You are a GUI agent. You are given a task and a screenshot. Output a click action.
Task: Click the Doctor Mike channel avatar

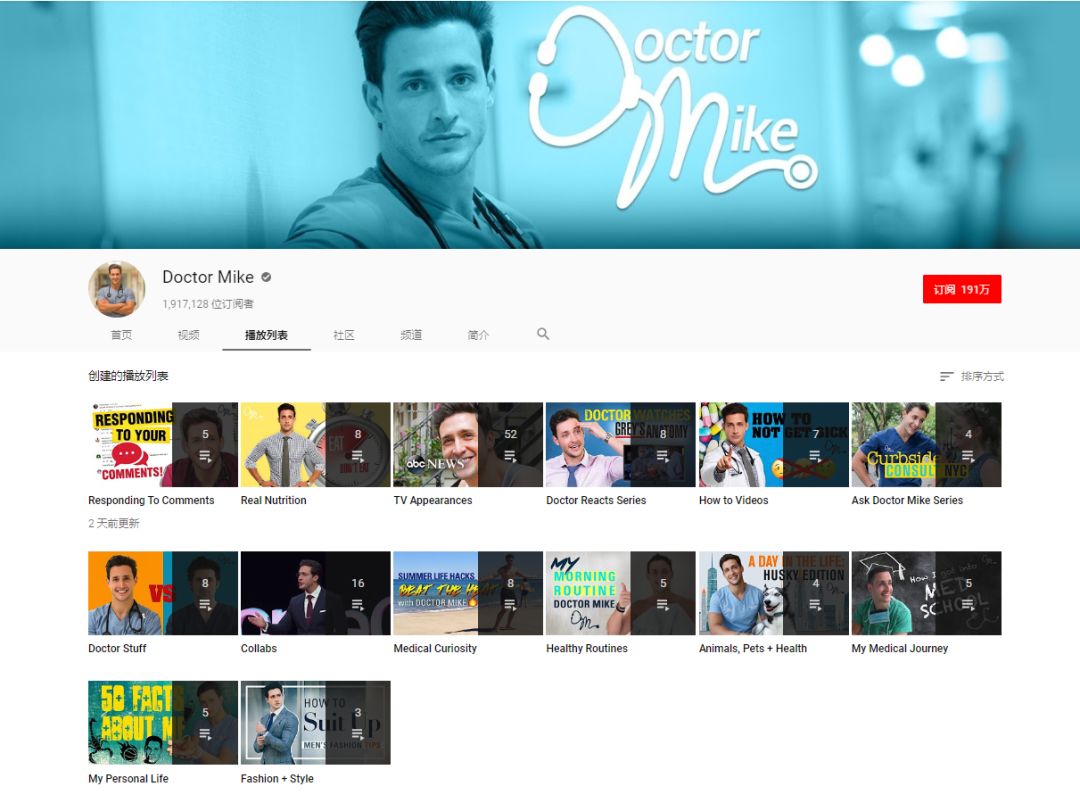[x=117, y=289]
